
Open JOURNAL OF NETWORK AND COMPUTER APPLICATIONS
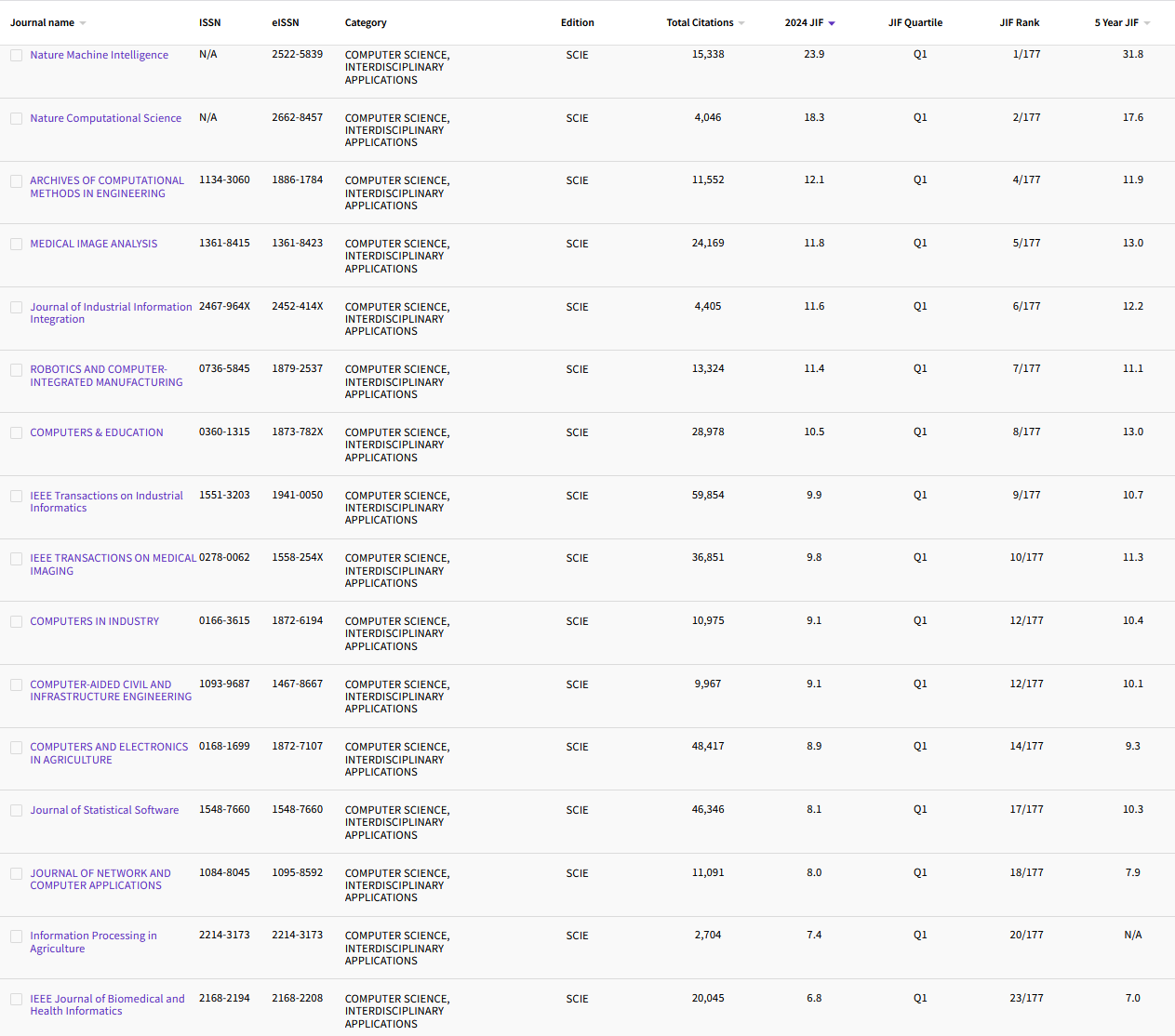click(100, 880)
